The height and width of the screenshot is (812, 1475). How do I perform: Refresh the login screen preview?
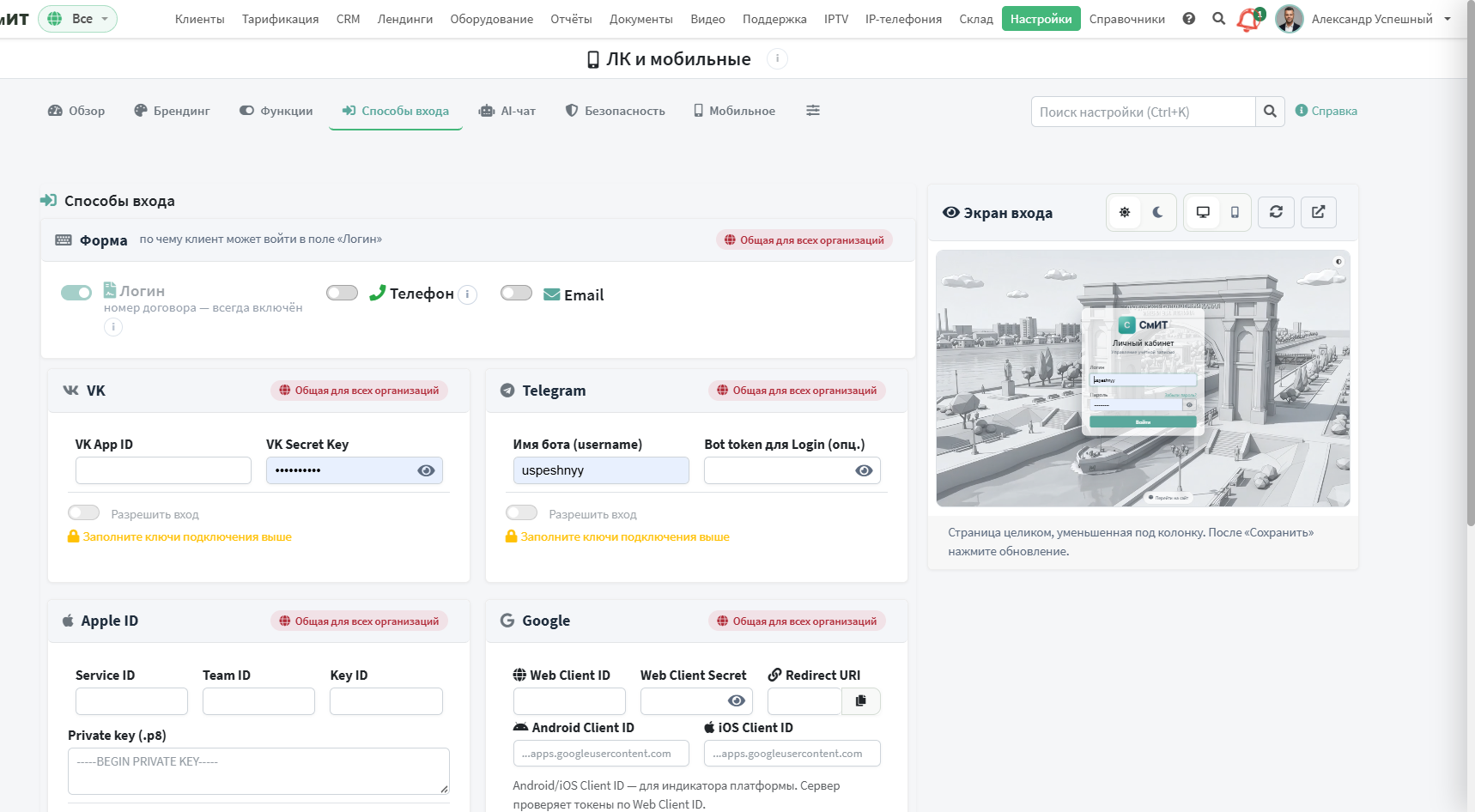point(1276,212)
